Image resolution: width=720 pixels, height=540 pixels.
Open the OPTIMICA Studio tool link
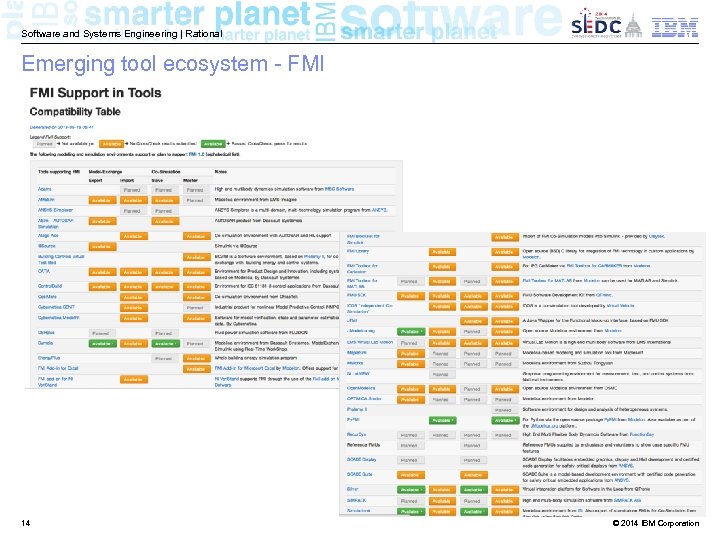(364, 399)
